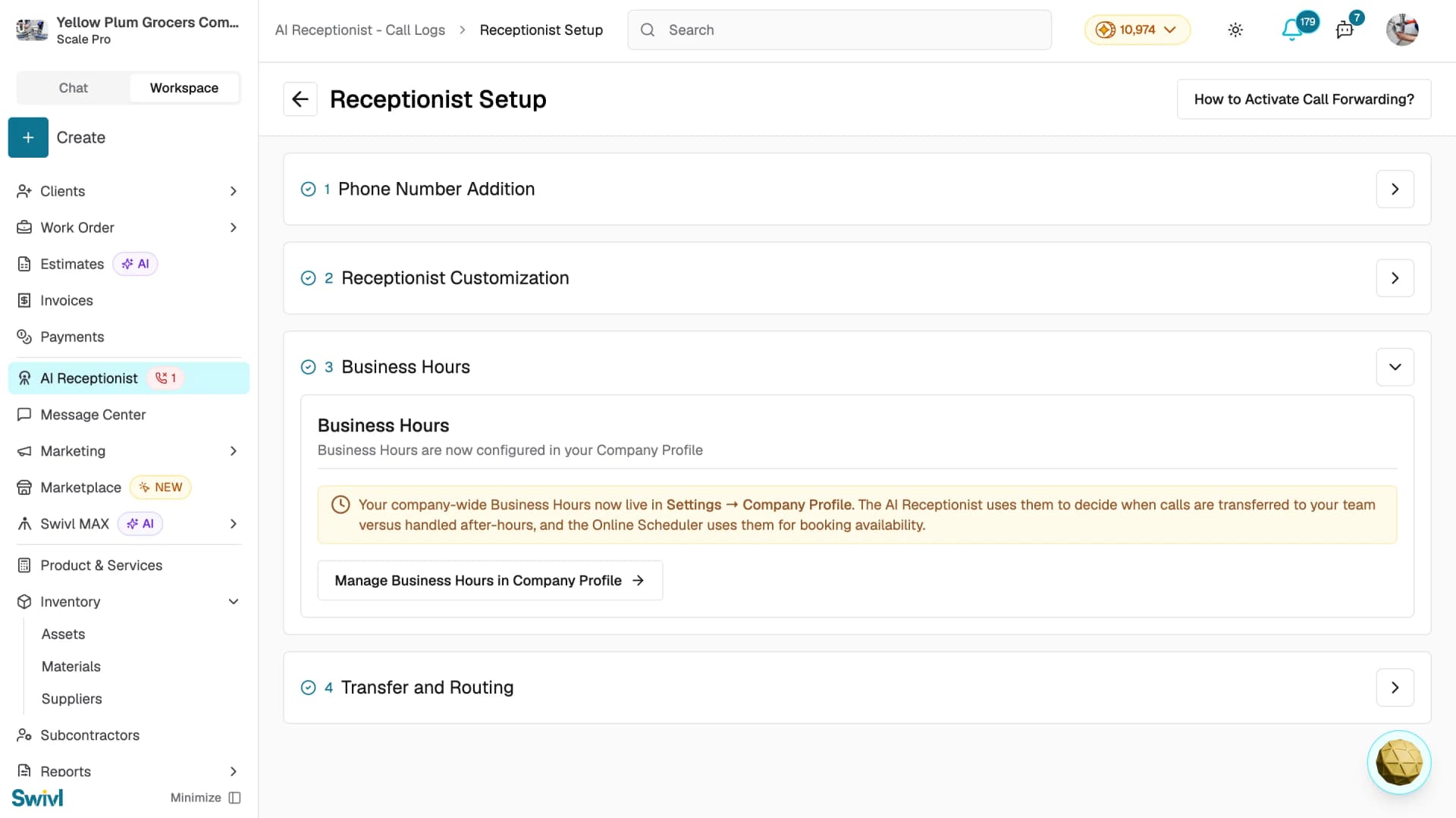Open the user profile avatar
Viewport: 1456px width, 818px height.
click(1402, 30)
